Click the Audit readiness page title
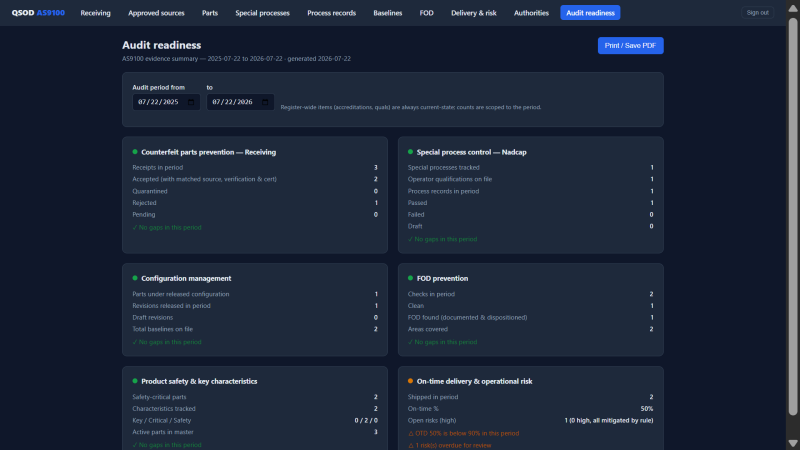The height and width of the screenshot is (450, 800). [x=162, y=45]
